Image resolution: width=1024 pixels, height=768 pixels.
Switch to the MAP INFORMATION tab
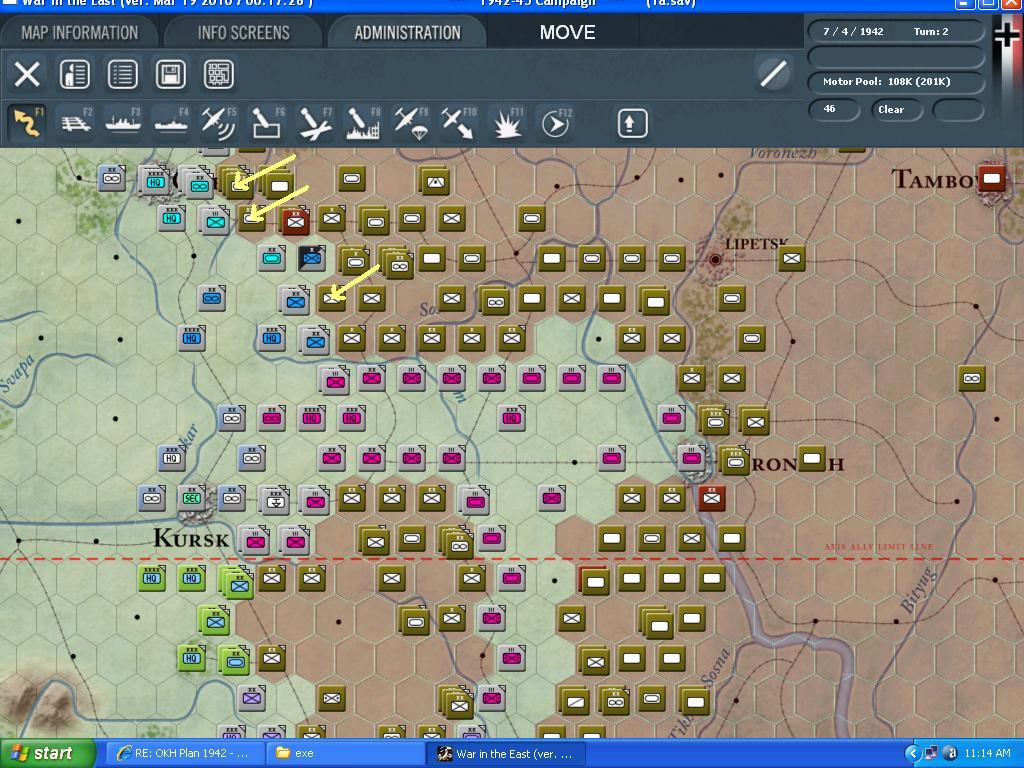coord(80,33)
